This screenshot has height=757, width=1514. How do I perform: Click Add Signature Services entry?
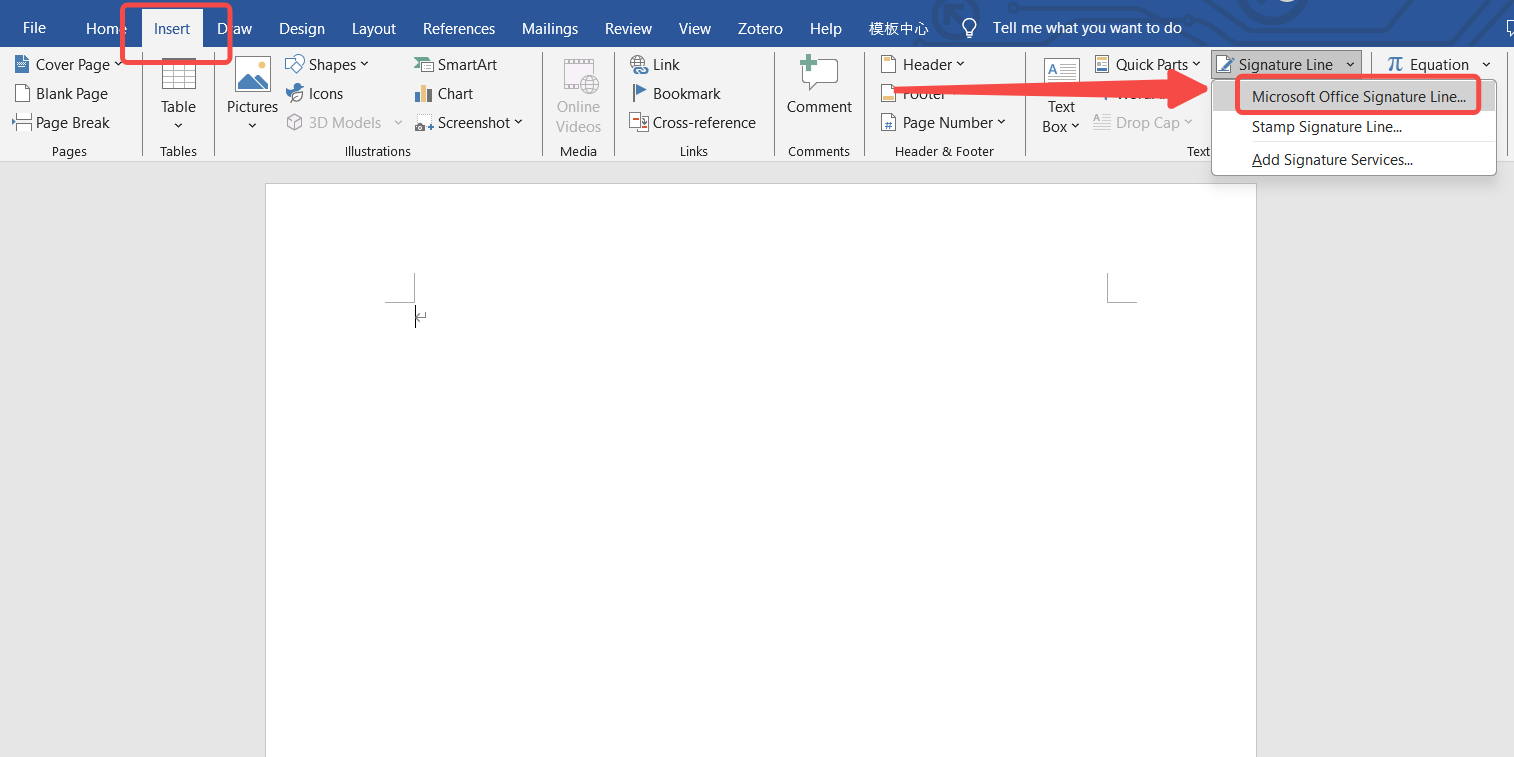click(x=1332, y=160)
